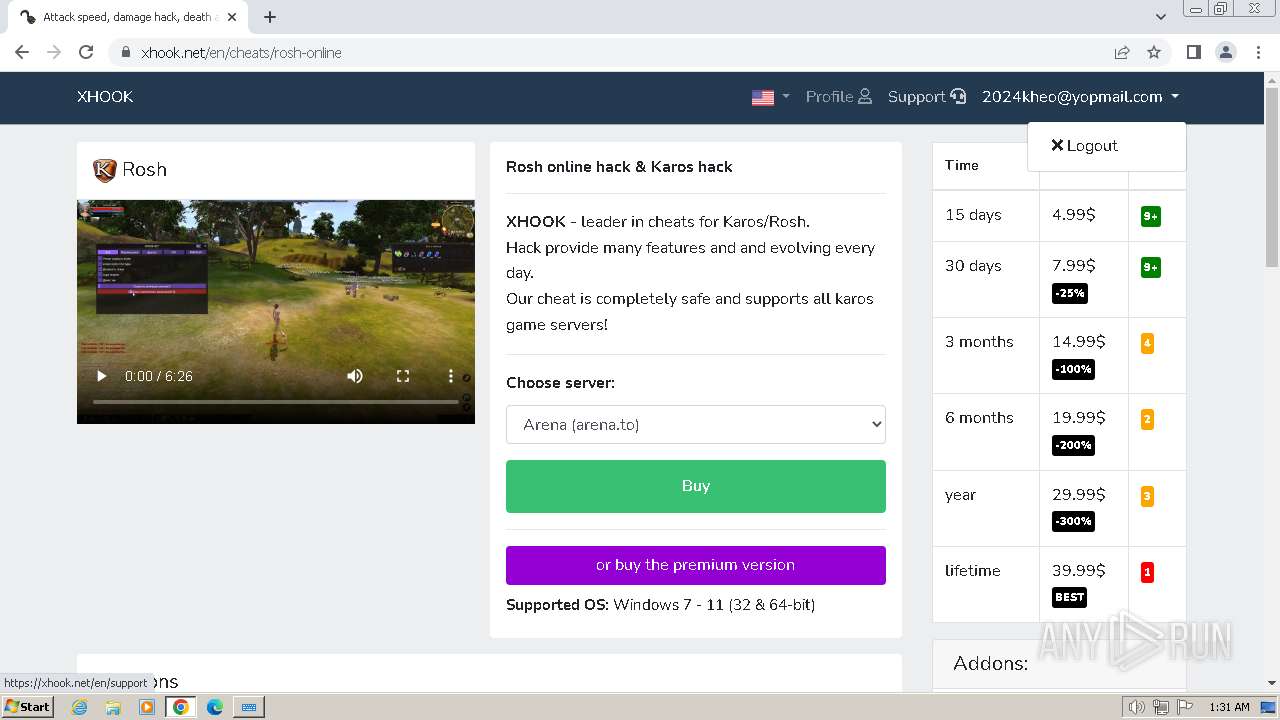Play the Rosh video
1280x720 pixels.
click(x=101, y=376)
